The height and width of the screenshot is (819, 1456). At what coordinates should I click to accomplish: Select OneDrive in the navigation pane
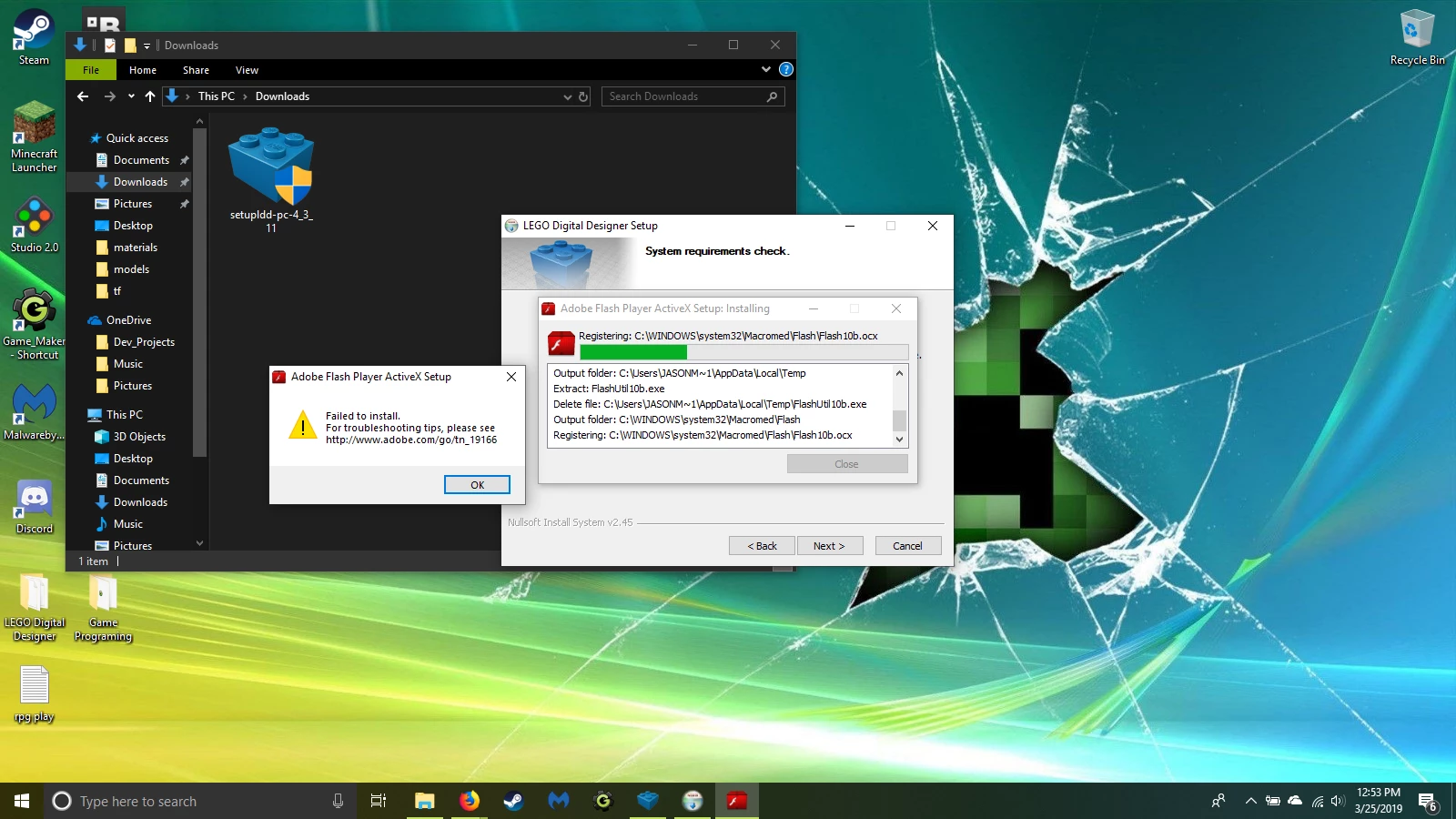tap(128, 320)
